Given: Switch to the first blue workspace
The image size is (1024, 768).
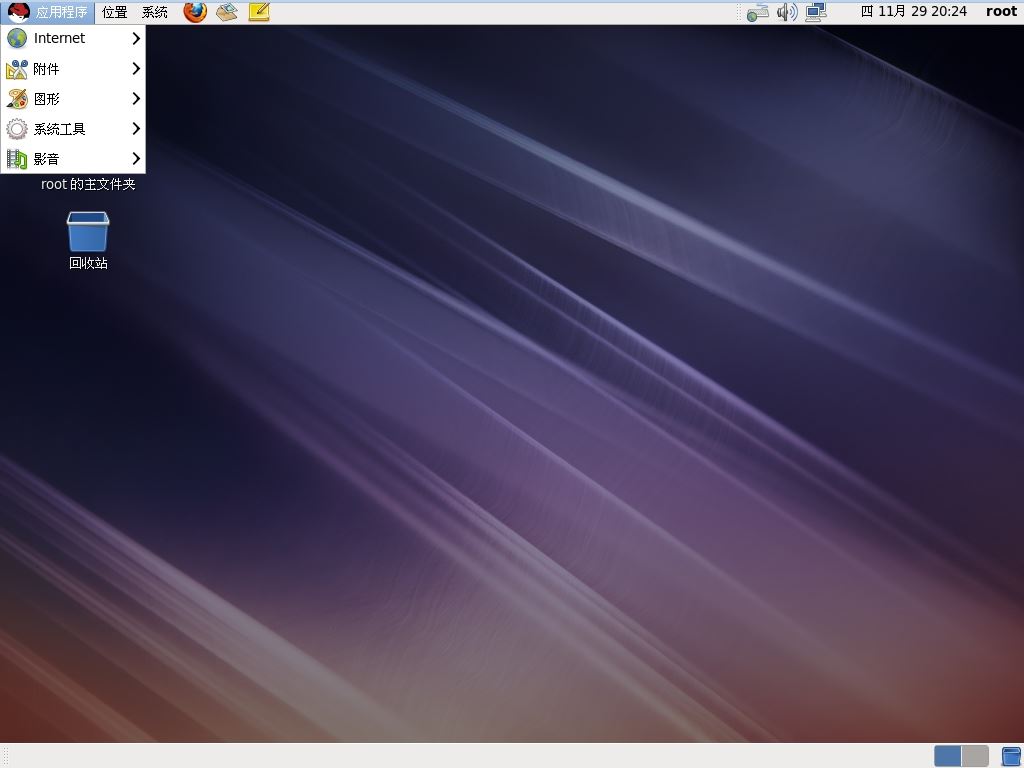Looking at the screenshot, I should coord(947,756).
